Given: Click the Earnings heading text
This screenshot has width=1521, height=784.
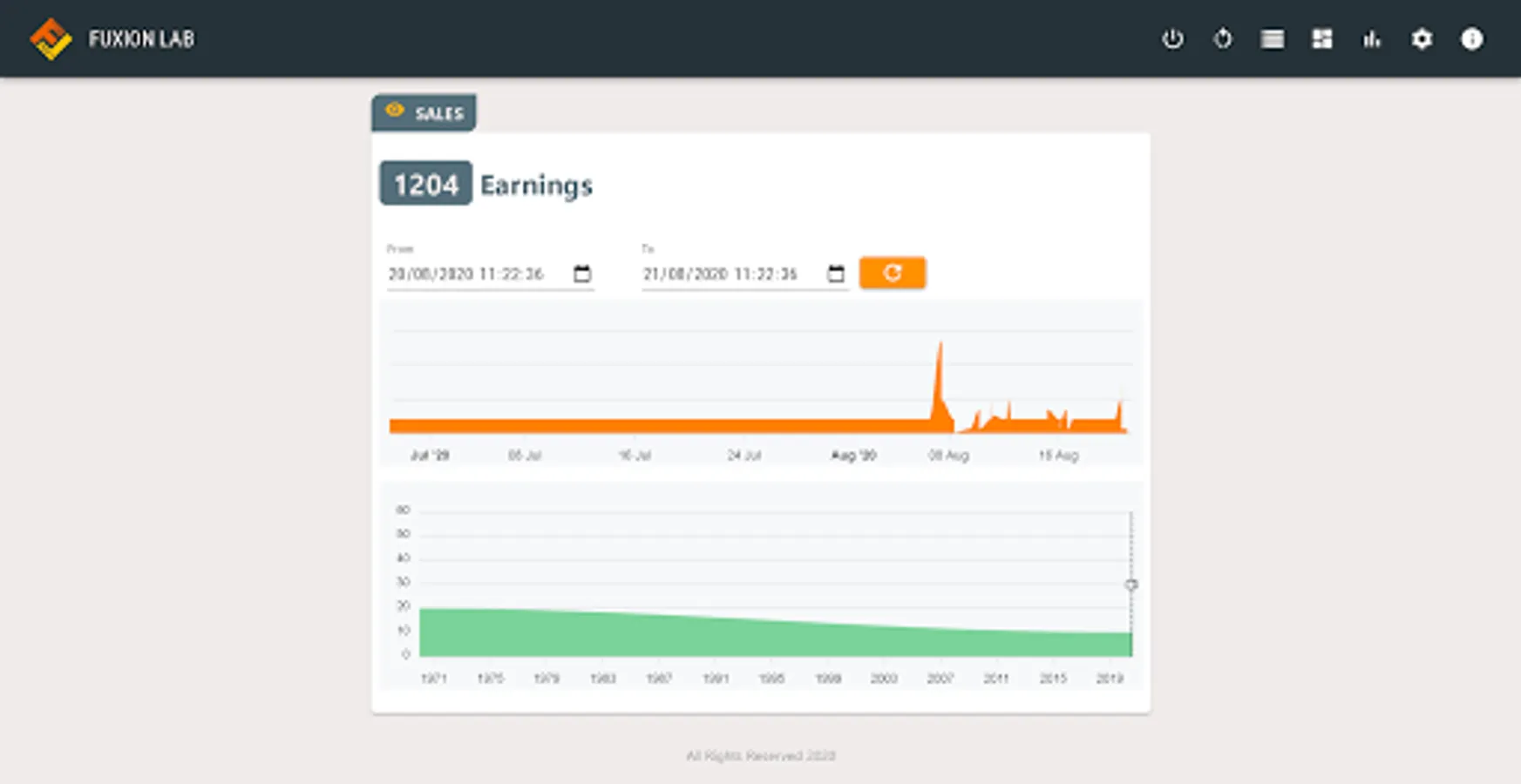Looking at the screenshot, I should [x=537, y=186].
